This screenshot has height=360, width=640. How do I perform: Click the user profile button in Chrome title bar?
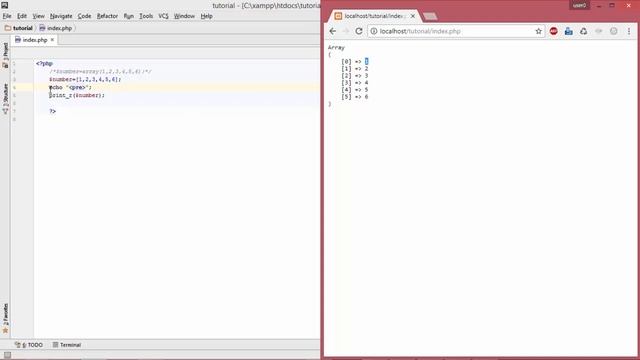coord(580,5)
